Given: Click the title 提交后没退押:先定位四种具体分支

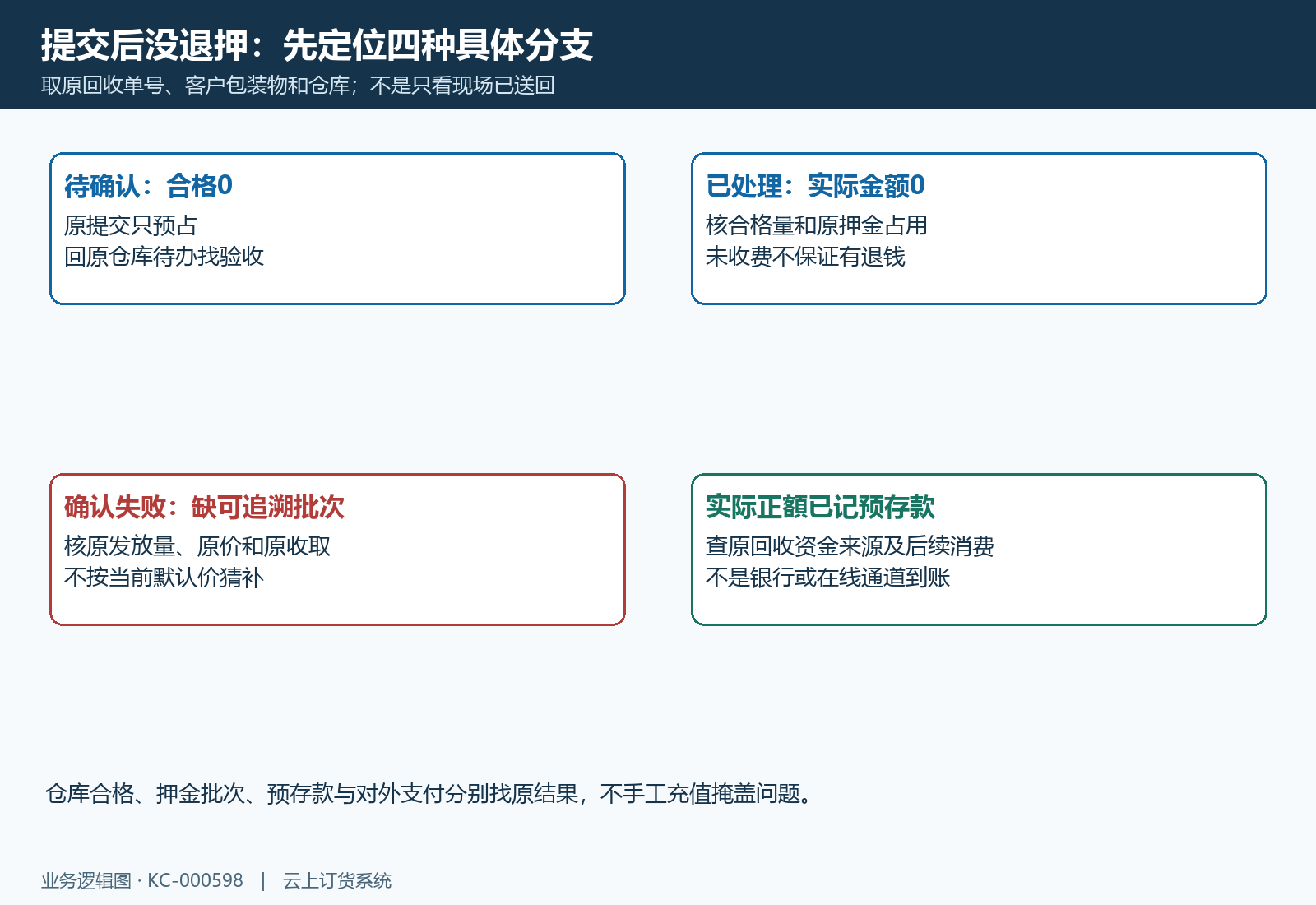Looking at the screenshot, I should coord(317,44).
